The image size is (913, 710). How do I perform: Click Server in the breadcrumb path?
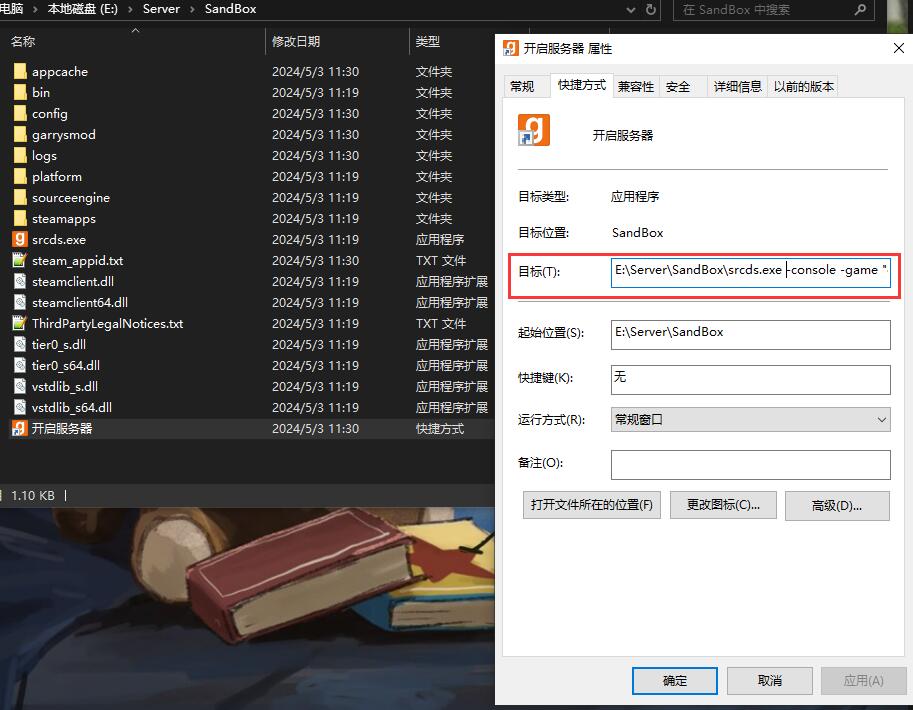pyautogui.click(x=161, y=9)
